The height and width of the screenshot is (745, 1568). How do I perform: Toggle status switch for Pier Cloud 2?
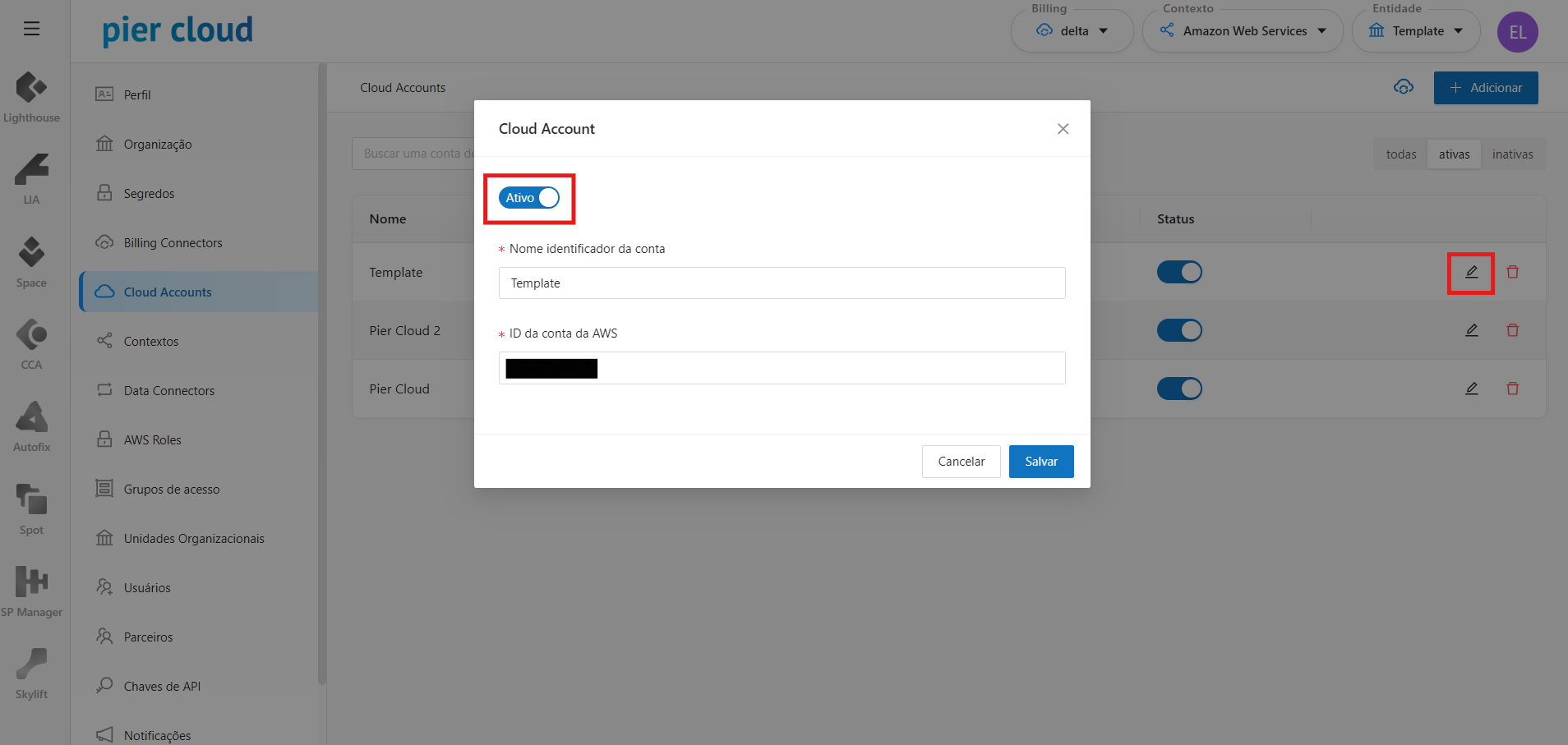pos(1179,330)
